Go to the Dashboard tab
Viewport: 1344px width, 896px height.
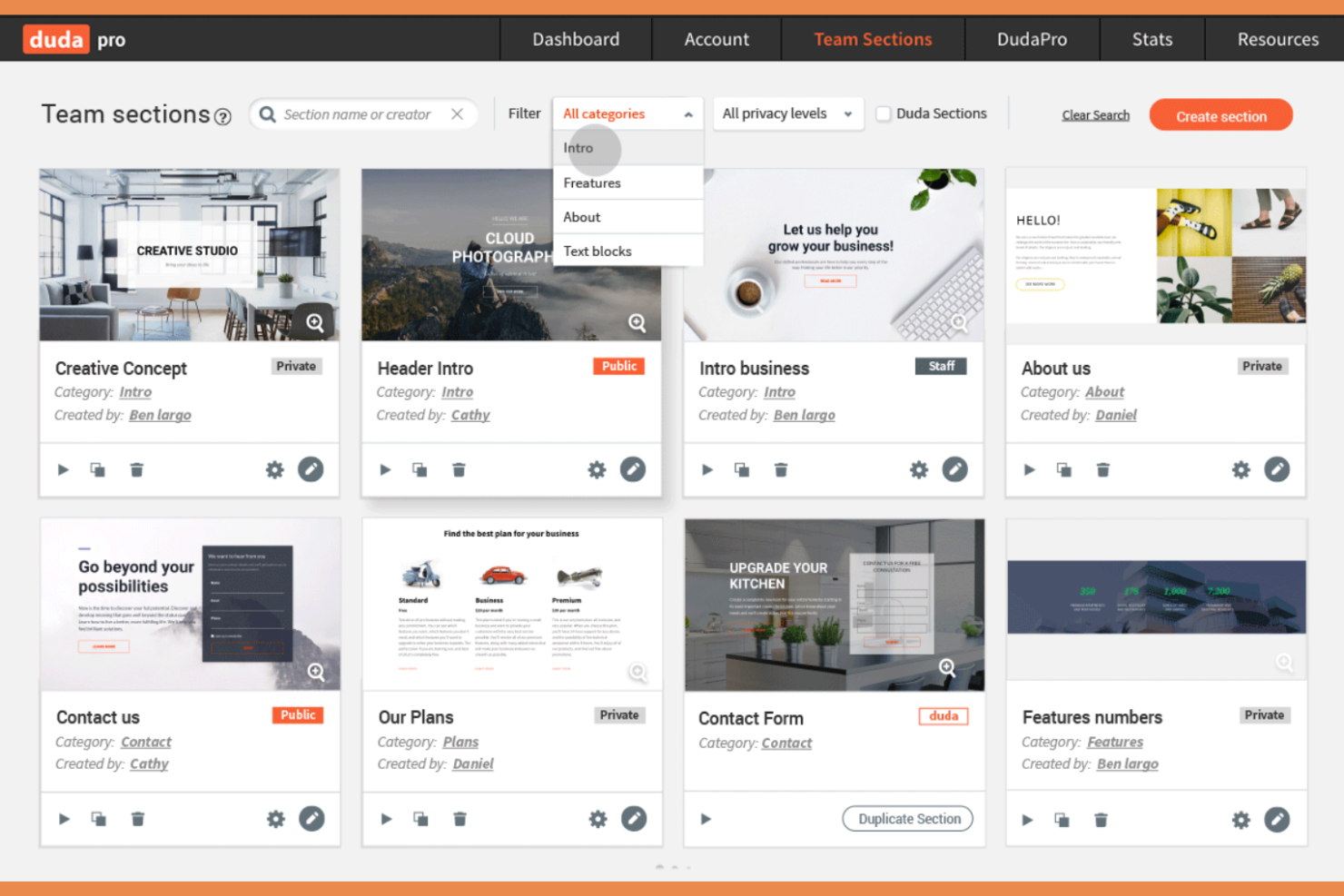(x=576, y=39)
